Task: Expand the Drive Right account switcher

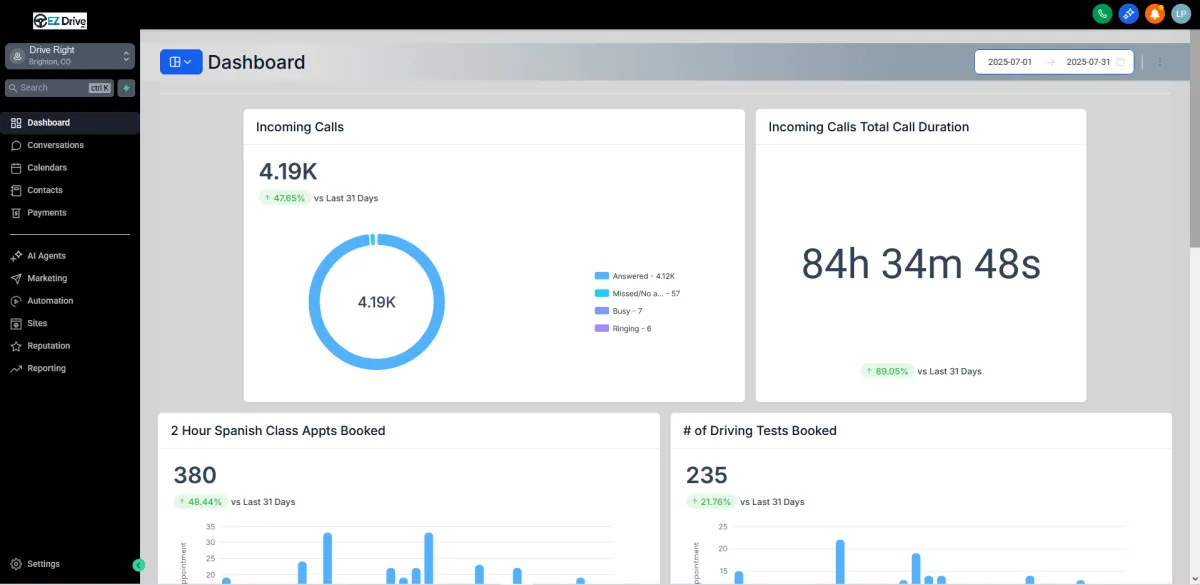Action: pyautogui.click(x=70, y=56)
